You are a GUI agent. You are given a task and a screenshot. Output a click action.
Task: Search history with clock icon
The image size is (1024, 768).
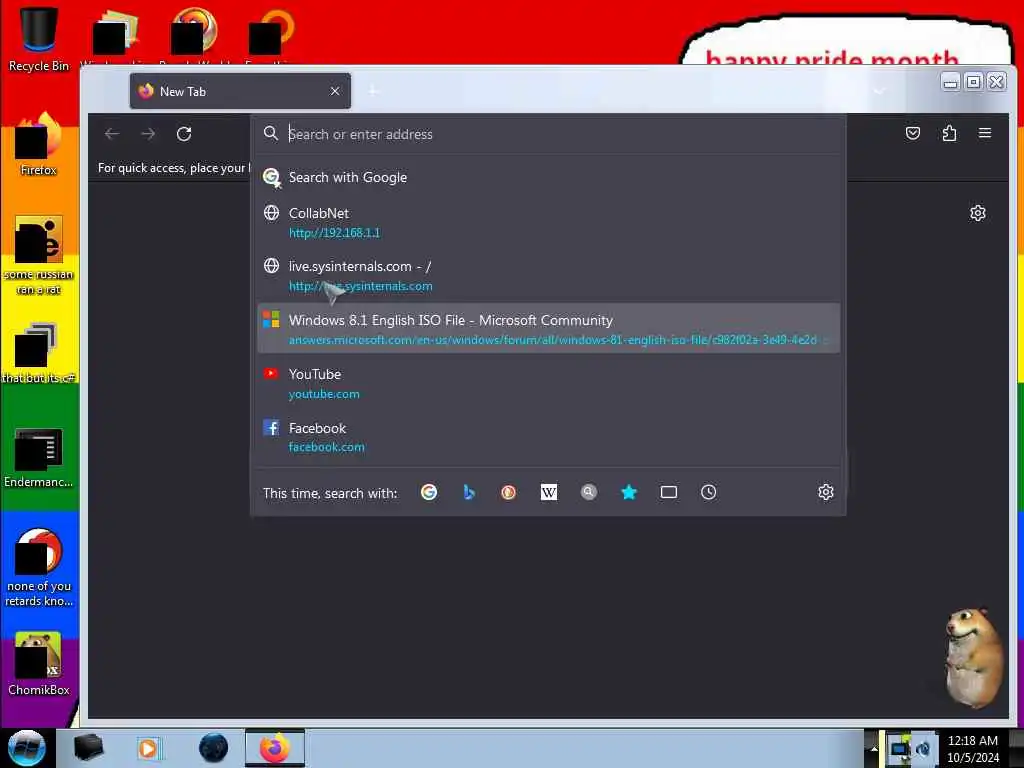click(x=709, y=492)
